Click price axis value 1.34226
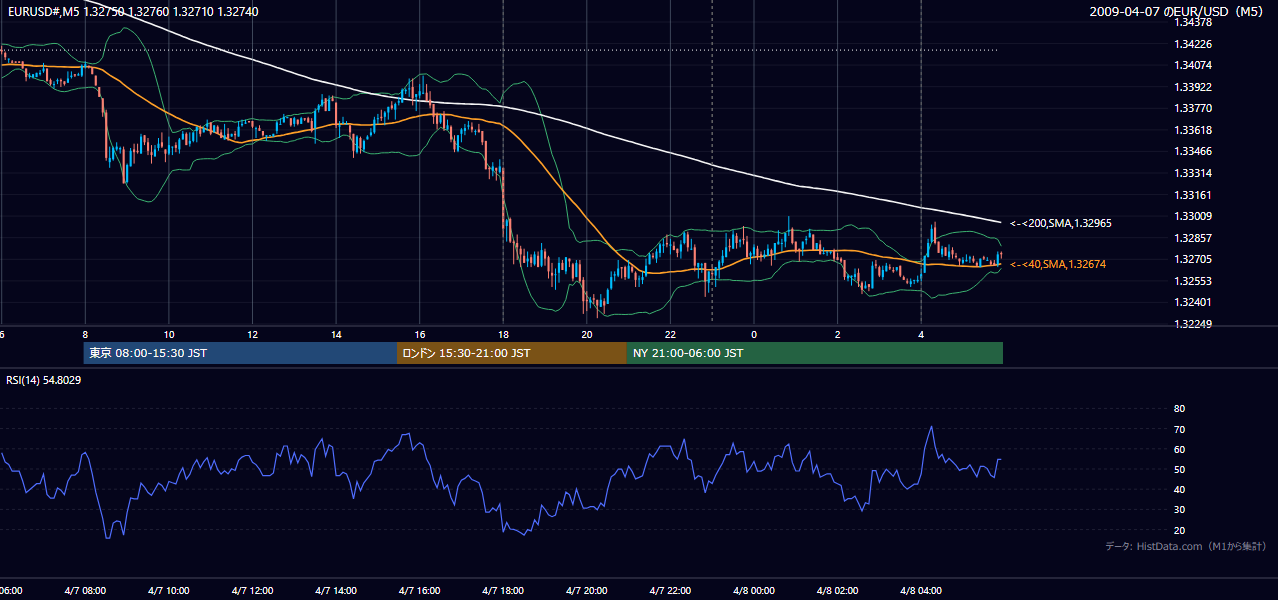The image size is (1278, 600). click(1193, 44)
